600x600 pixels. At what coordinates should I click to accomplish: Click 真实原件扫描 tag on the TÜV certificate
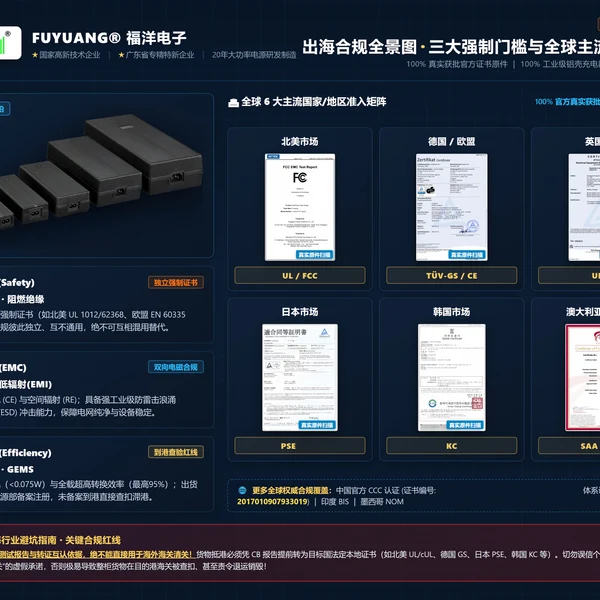tap(467, 255)
